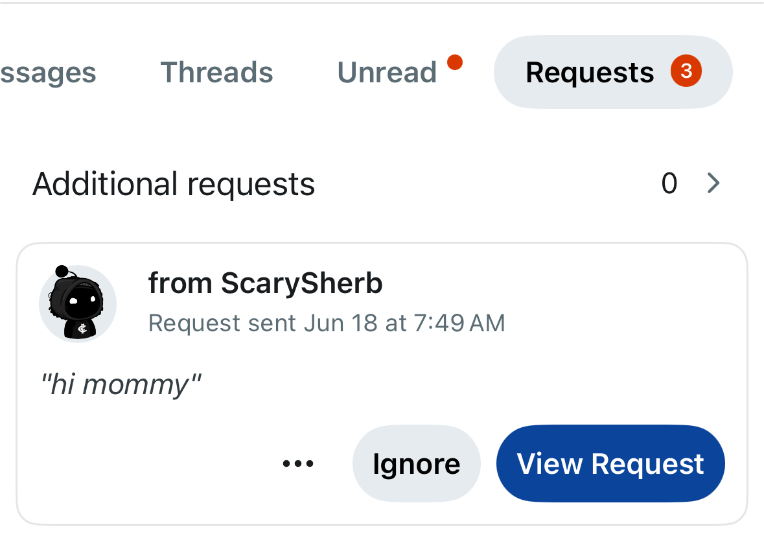The width and height of the screenshot is (764, 540).
Task: Click the red unread indicator dot
Action: click(455, 62)
